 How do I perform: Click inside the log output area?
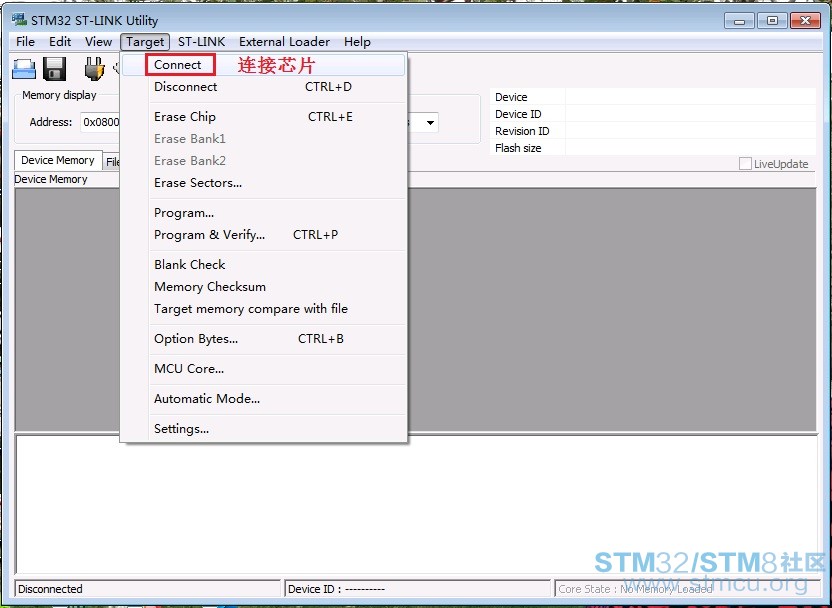click(x=417, y=504)
